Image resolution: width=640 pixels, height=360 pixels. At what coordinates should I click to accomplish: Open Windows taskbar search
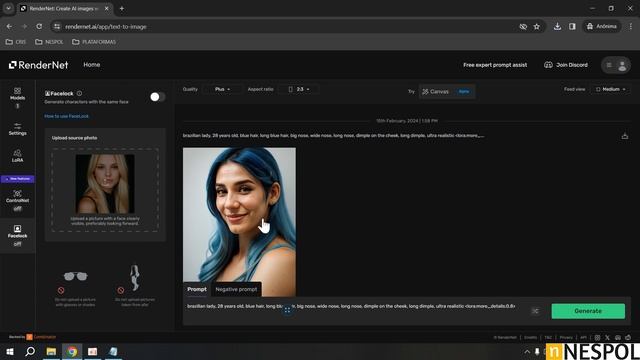click(30, 351)
